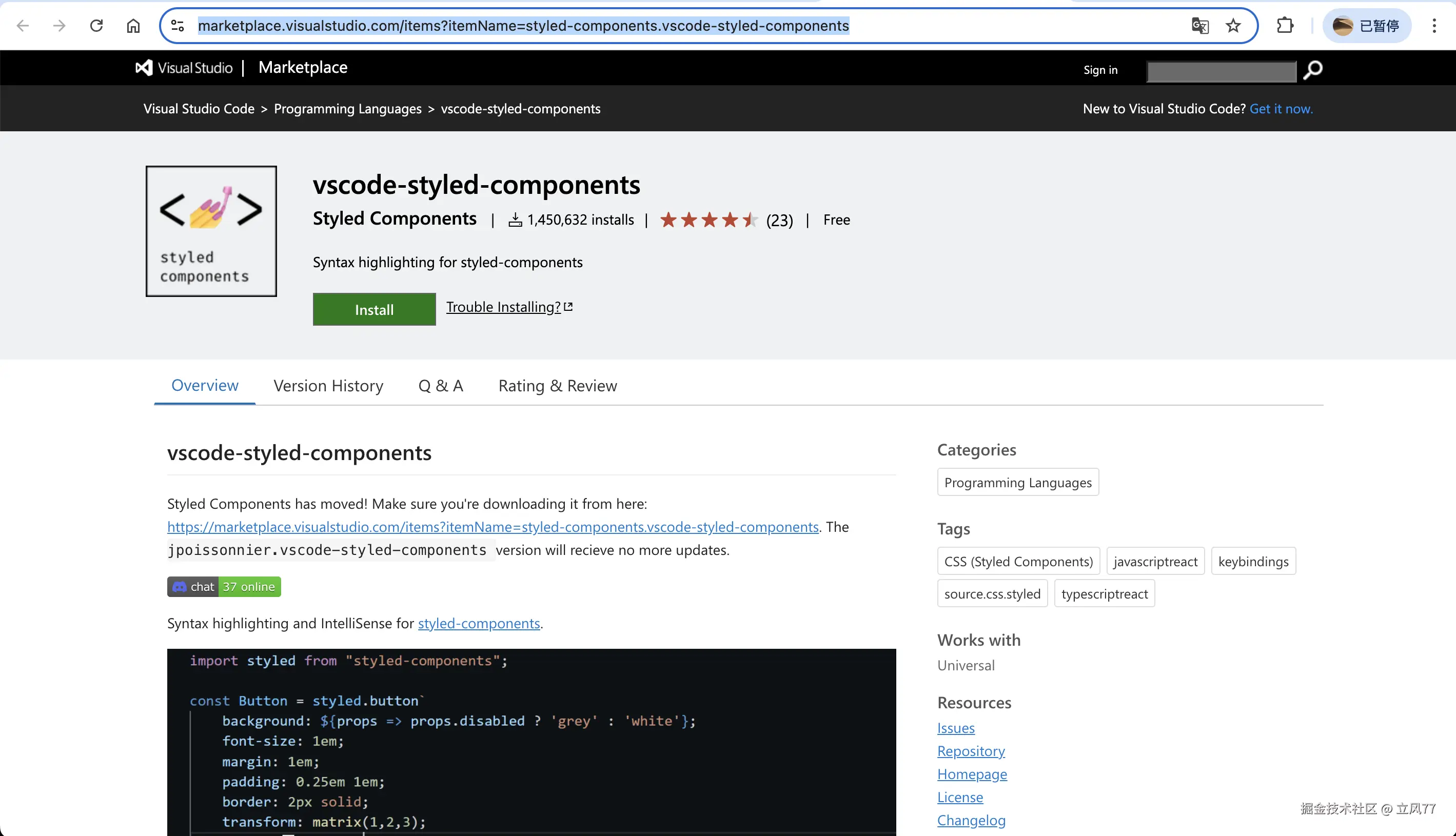Click the Universal works-with text
The width and height of the screenshot is (1456, 836).
[x=966, y=666]
